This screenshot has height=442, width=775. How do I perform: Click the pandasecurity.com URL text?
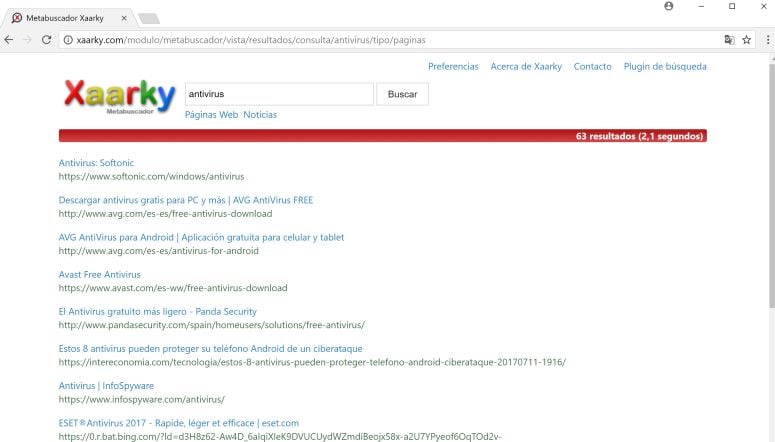pos(212,325)
